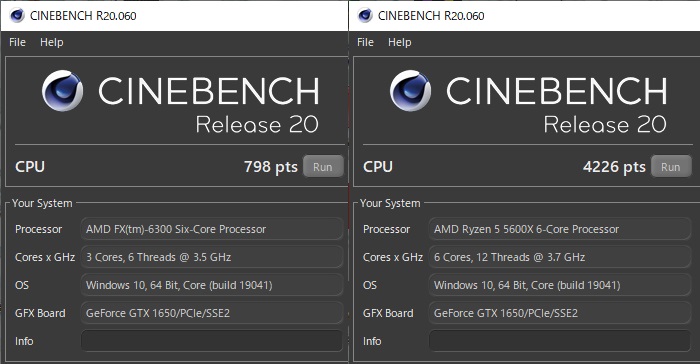This screenshot has height=364, width=700.
Task: Click the left window OS build field
Action: click(x=212, y=285)
